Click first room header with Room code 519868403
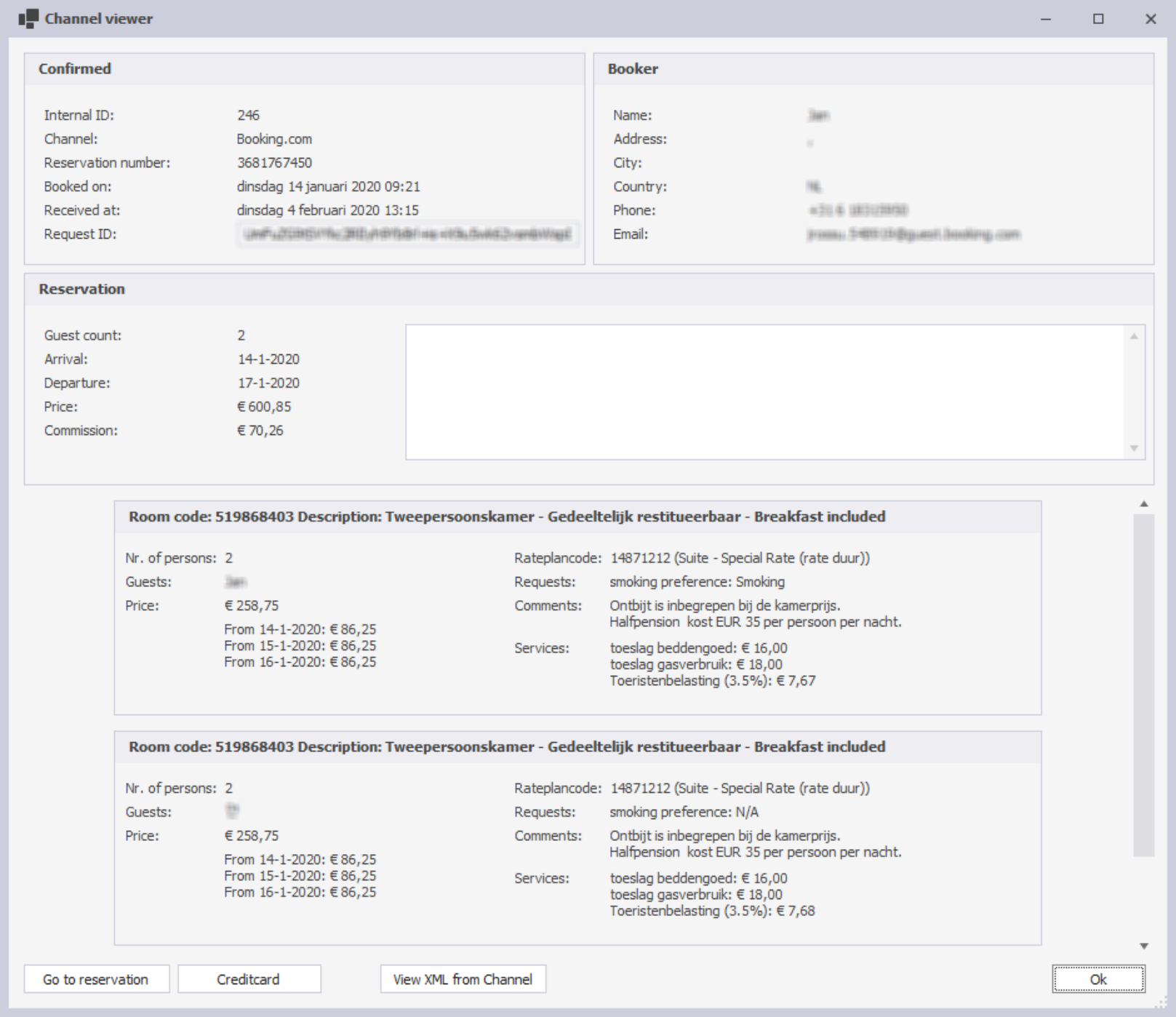 click(x=577, y=517)
